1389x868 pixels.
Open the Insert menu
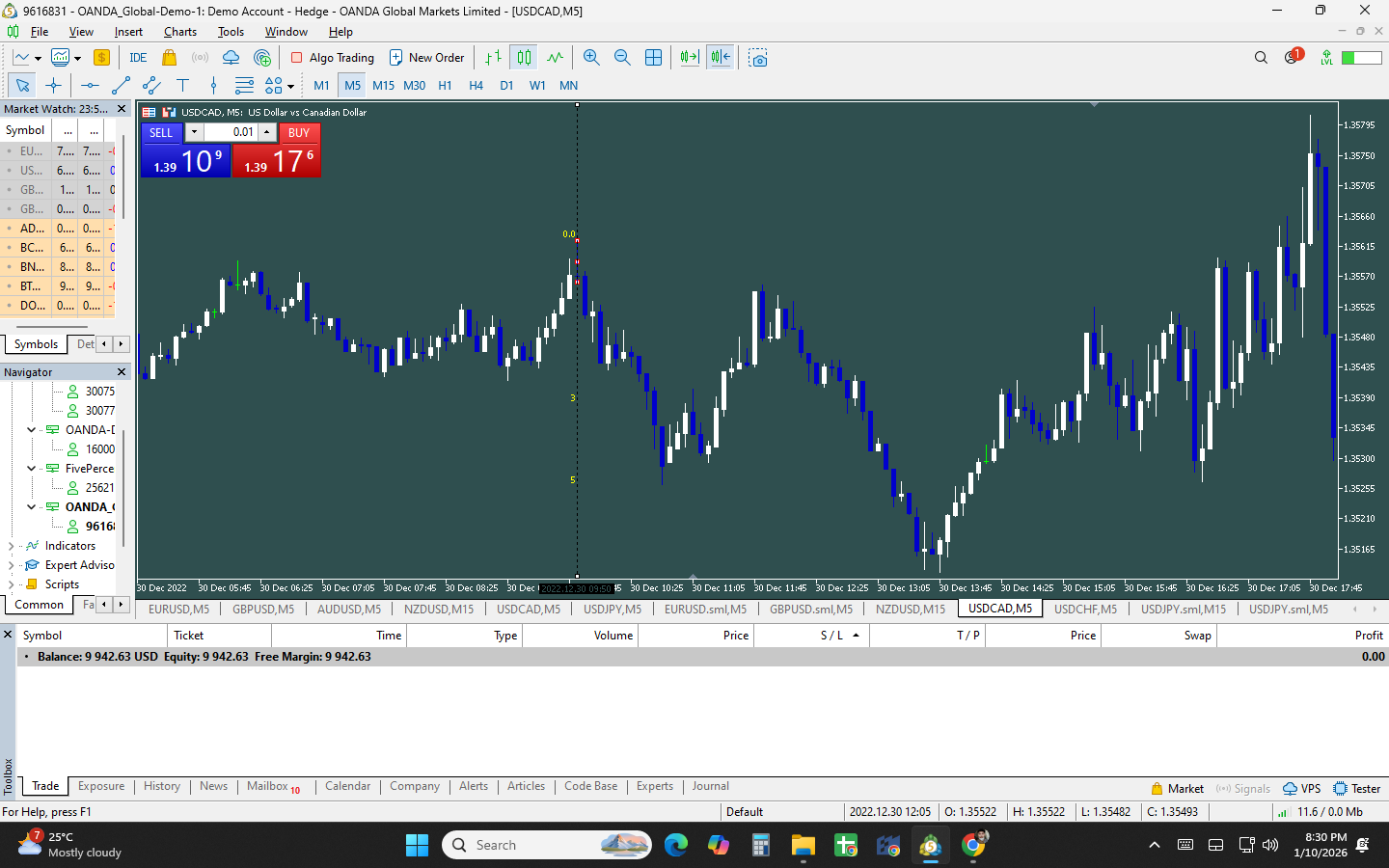[x=128, y=32]
